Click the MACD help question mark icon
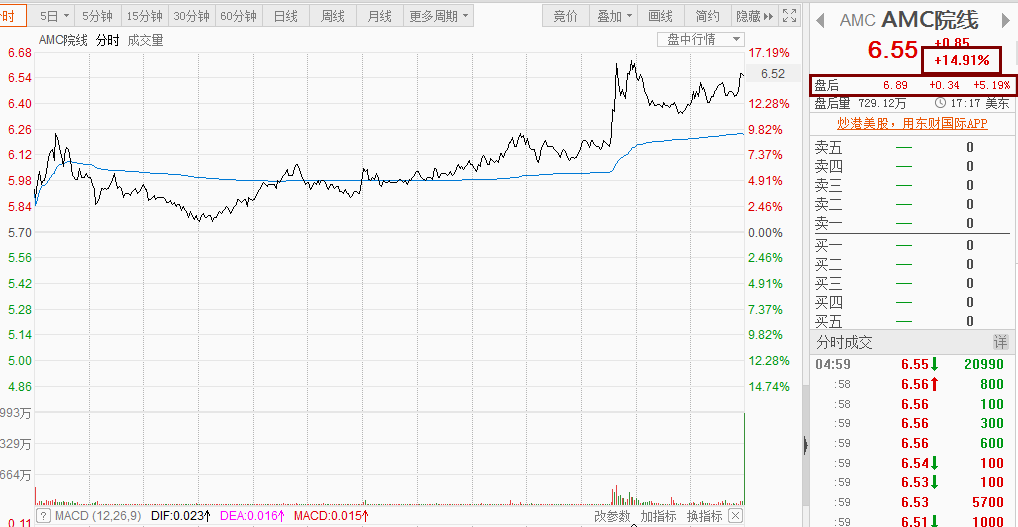Image resolution: width=1018 pixels, height=527 pixels. tap(44, 516)
